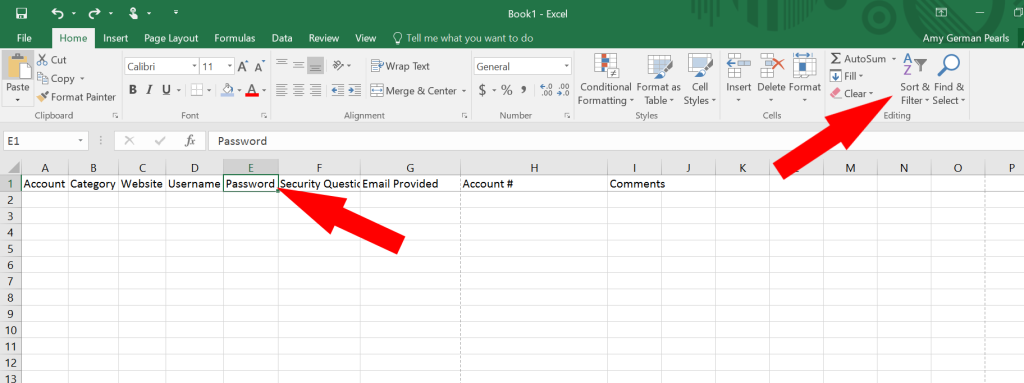The width and height of the screenshot is (1024, 383).
Task: Click the Insert Function fx icon
Action: coord(190,141)
